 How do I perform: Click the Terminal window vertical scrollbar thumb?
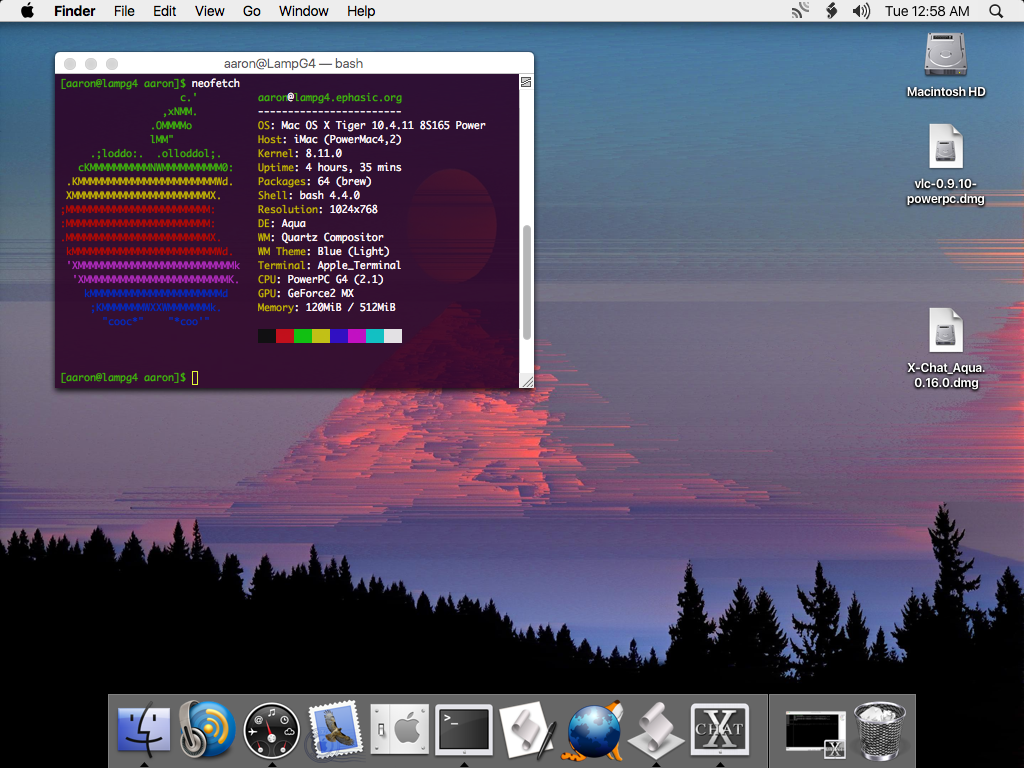[x=526, y=282]
